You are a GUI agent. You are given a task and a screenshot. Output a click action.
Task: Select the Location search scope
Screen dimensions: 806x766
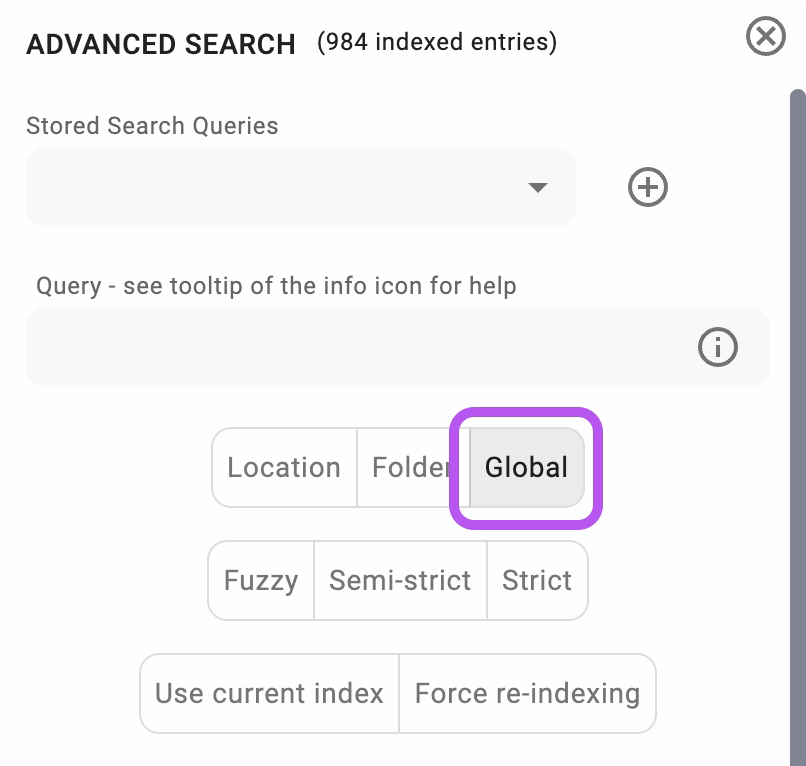(284, 467)
